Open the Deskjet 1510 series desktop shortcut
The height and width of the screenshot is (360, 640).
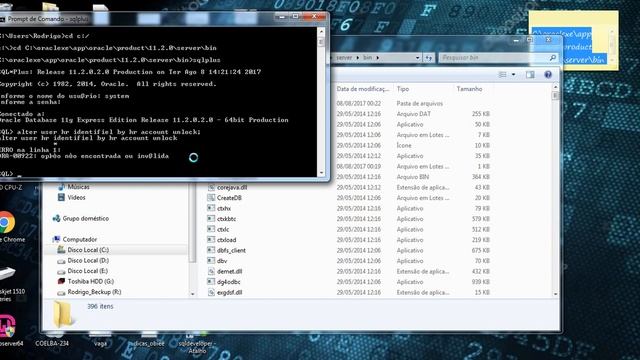[x=7, y=274]
